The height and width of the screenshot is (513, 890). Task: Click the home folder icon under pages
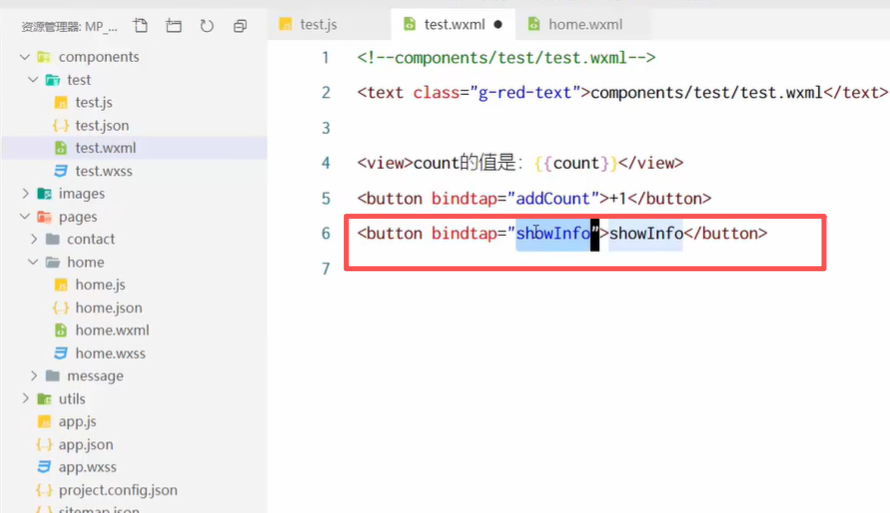pyautogui.click(x=53, y=262)
